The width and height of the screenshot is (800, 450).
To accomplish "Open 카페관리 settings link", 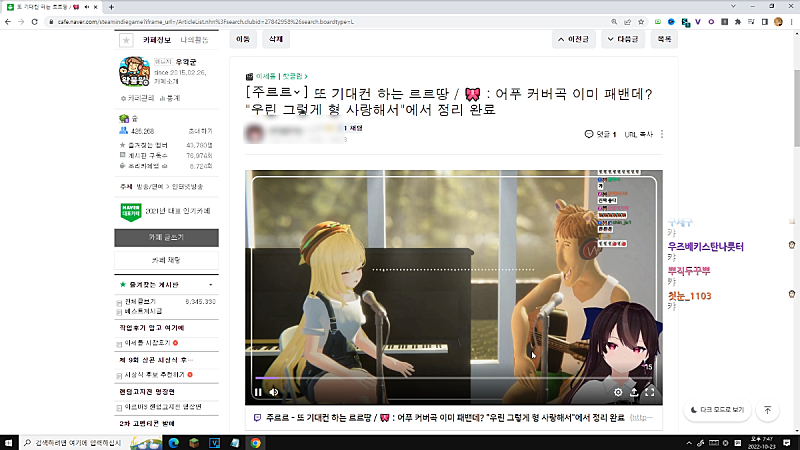I will click(x=137, y=98).
